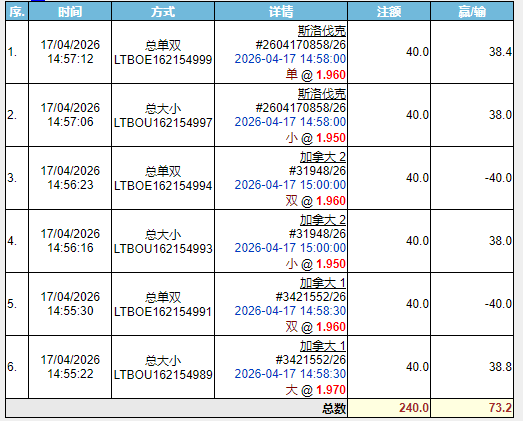Click total stake value 240.0

(x=414, y=408)
